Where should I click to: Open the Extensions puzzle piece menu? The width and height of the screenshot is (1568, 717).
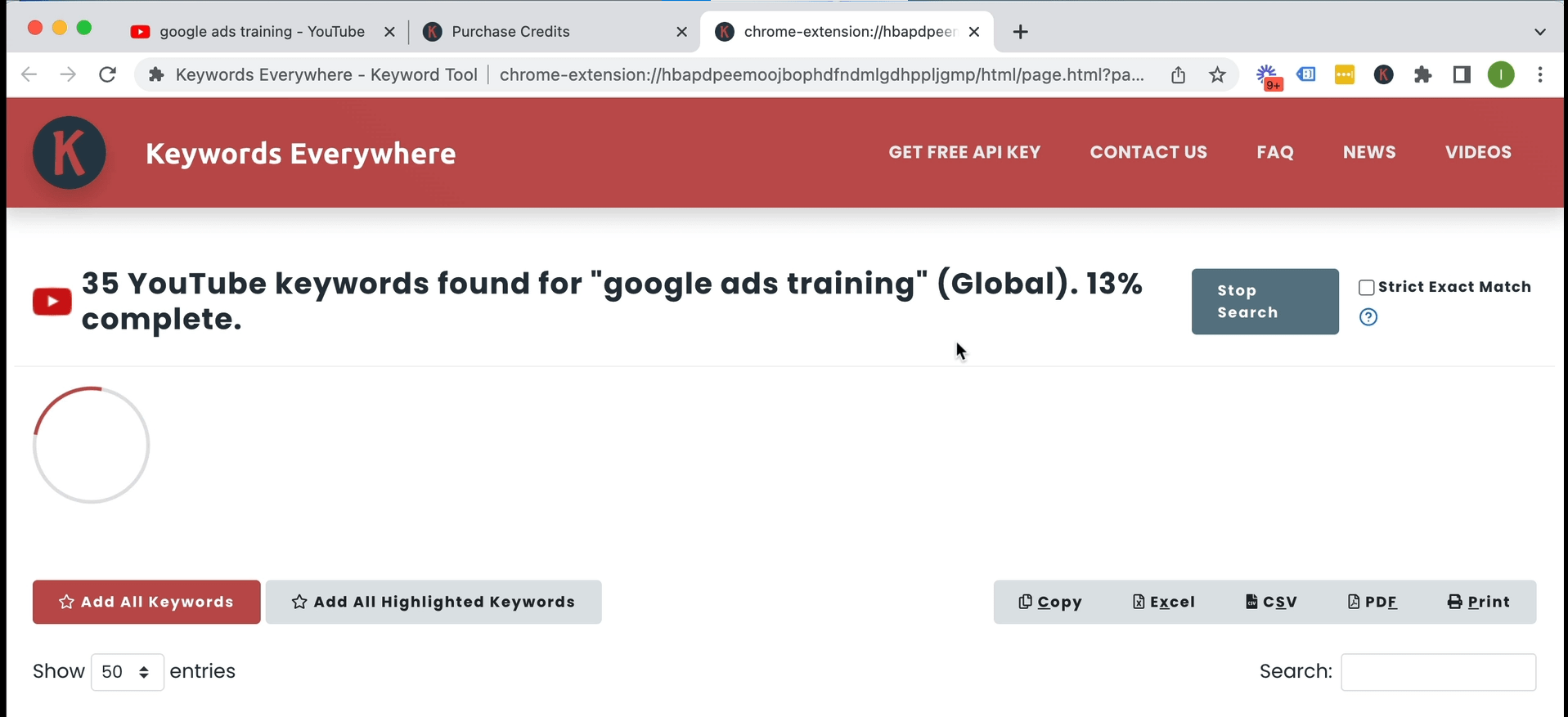[x=1422, y=75]
